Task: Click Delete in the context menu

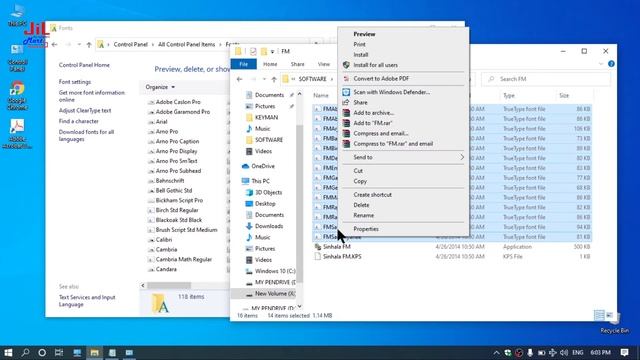Action: pos(361,205)
